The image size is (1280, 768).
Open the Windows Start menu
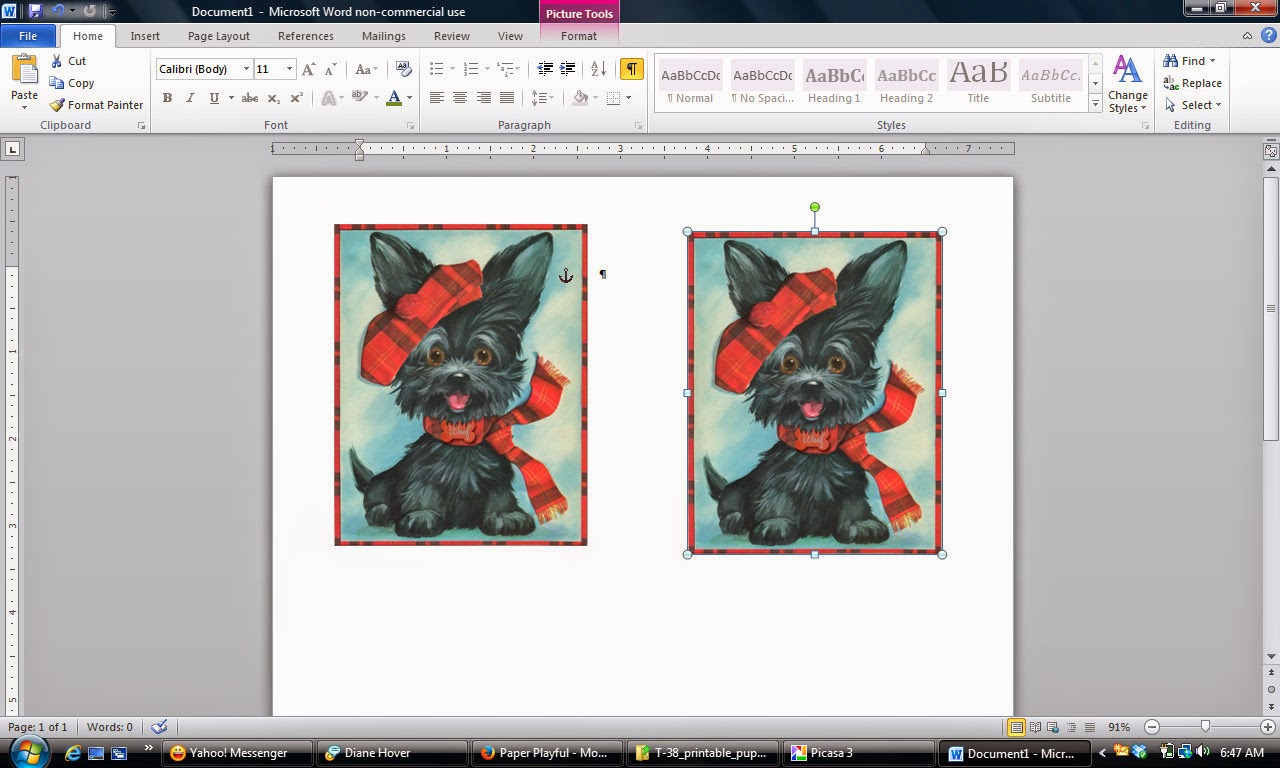click(27, 752)
